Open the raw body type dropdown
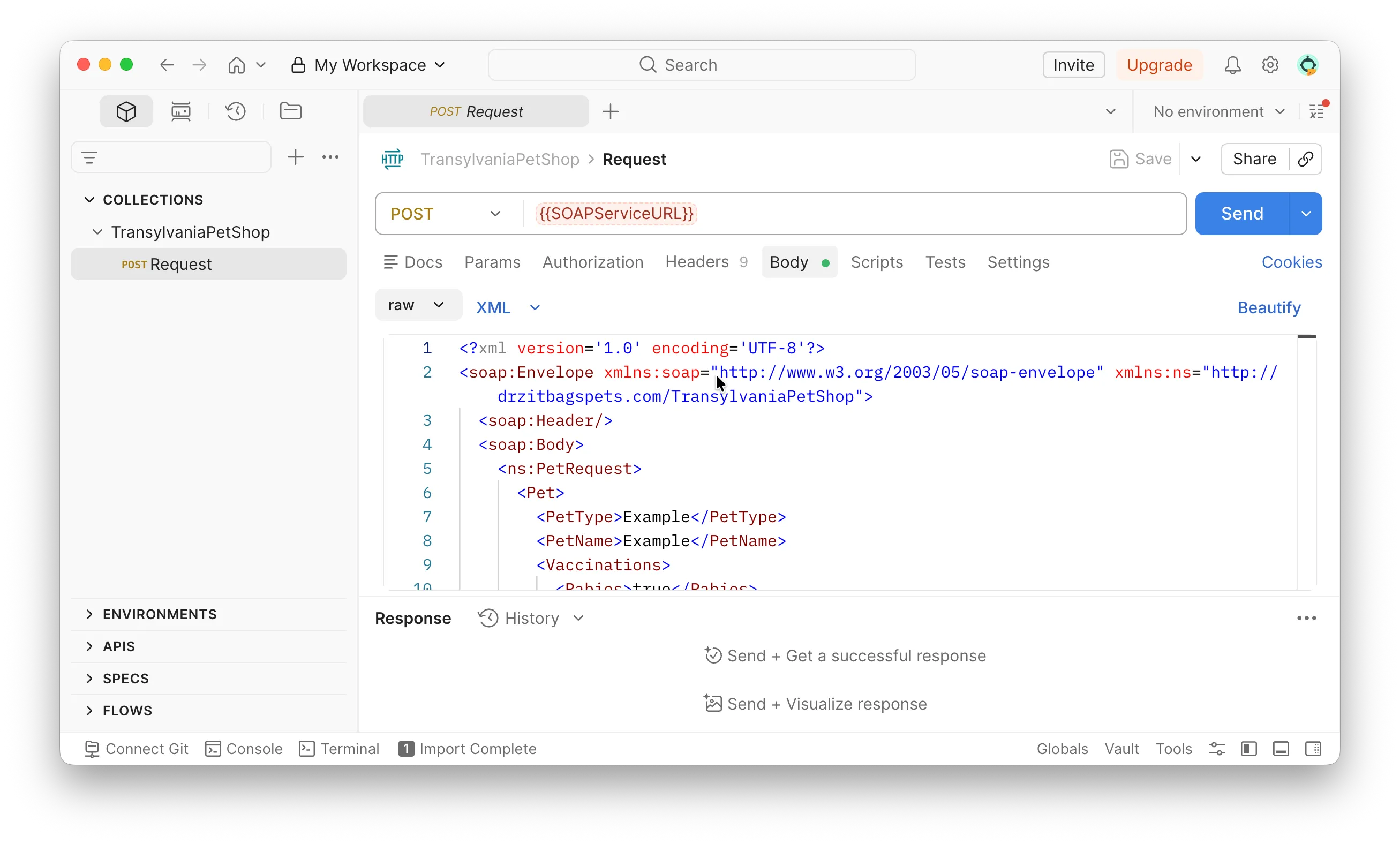Viewport: 1400px width, 844px height. (418, 305)
